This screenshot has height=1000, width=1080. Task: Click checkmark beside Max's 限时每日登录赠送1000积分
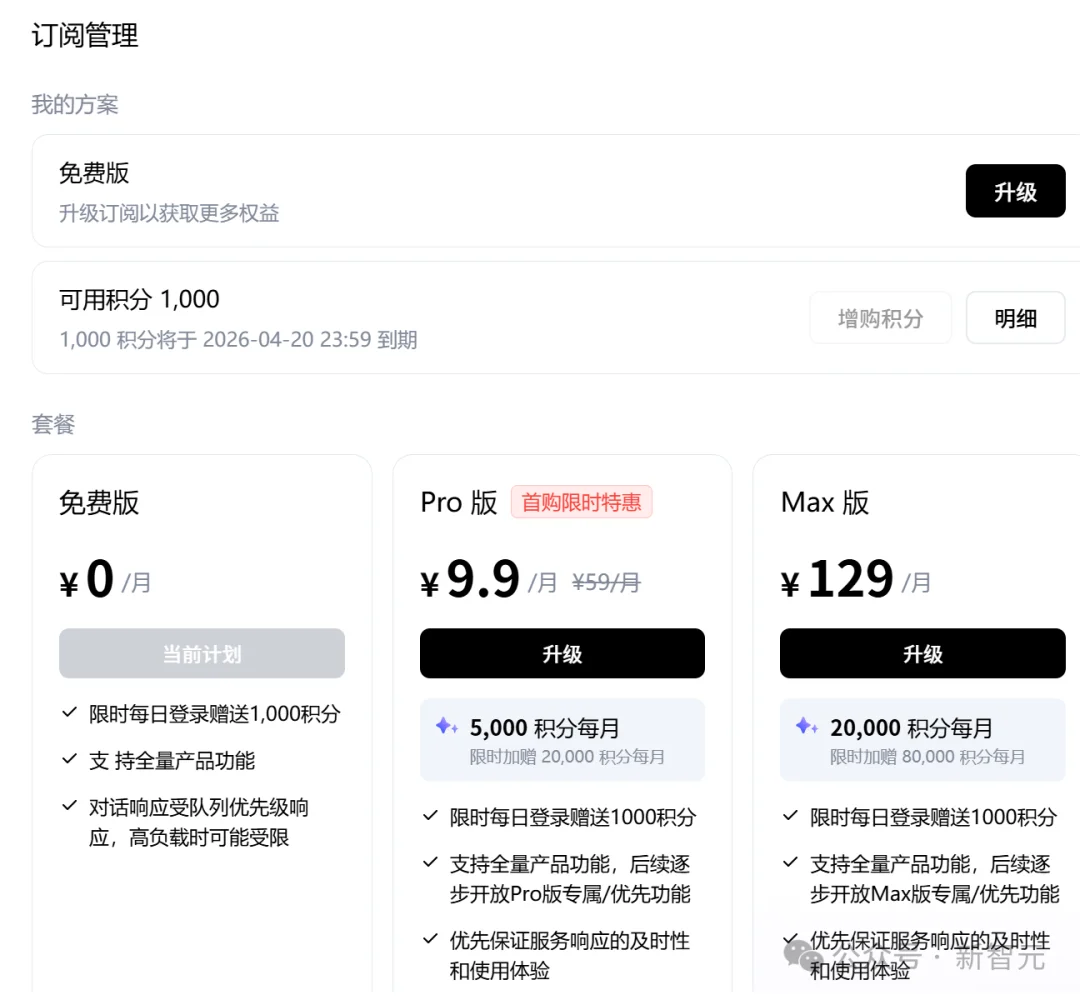pyautogui.click(x=788, y=816)
